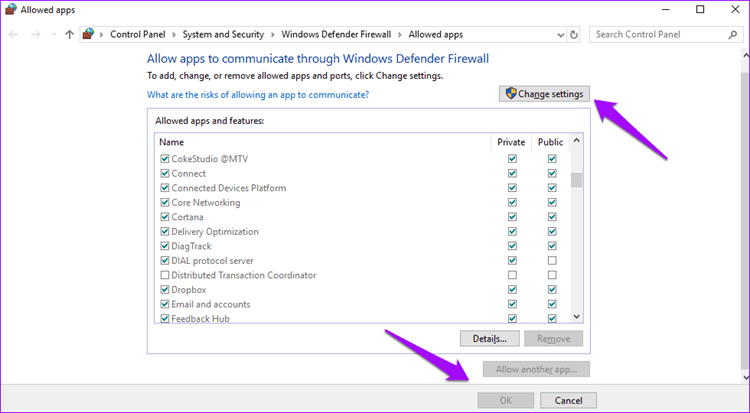Toggle Delivery Optimization name checkbox

click(x=165, y=232)
